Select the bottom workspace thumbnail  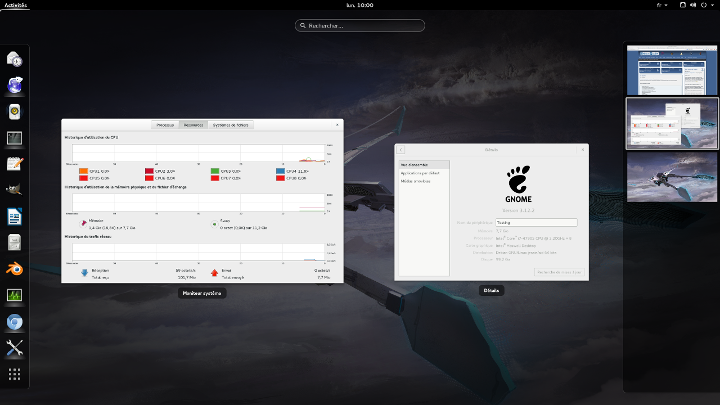point(671,175)
